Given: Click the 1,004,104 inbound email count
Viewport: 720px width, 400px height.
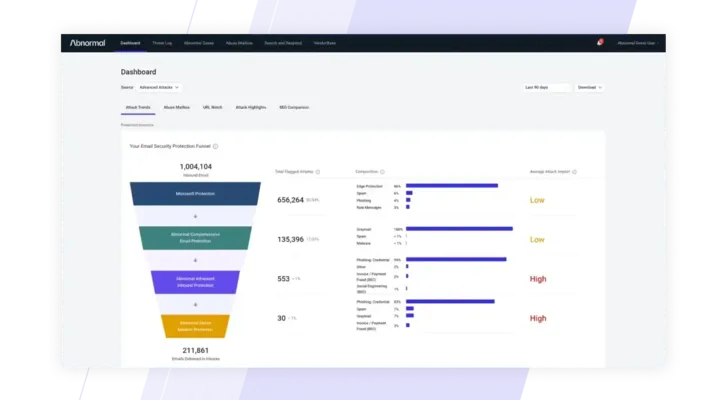Looking at the screenshot, I should click(x=196, y=167).
